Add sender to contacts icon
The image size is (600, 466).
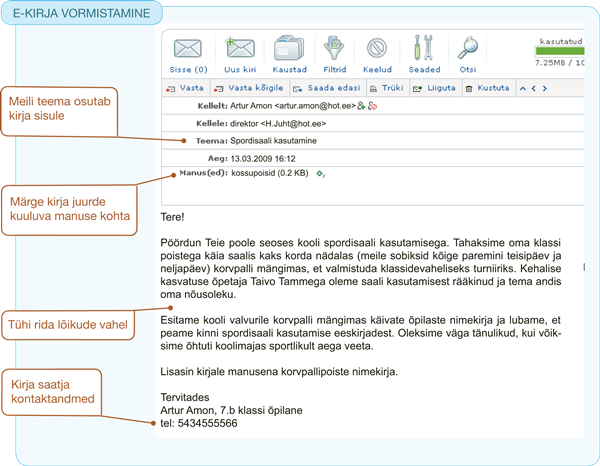click(361, 106)
